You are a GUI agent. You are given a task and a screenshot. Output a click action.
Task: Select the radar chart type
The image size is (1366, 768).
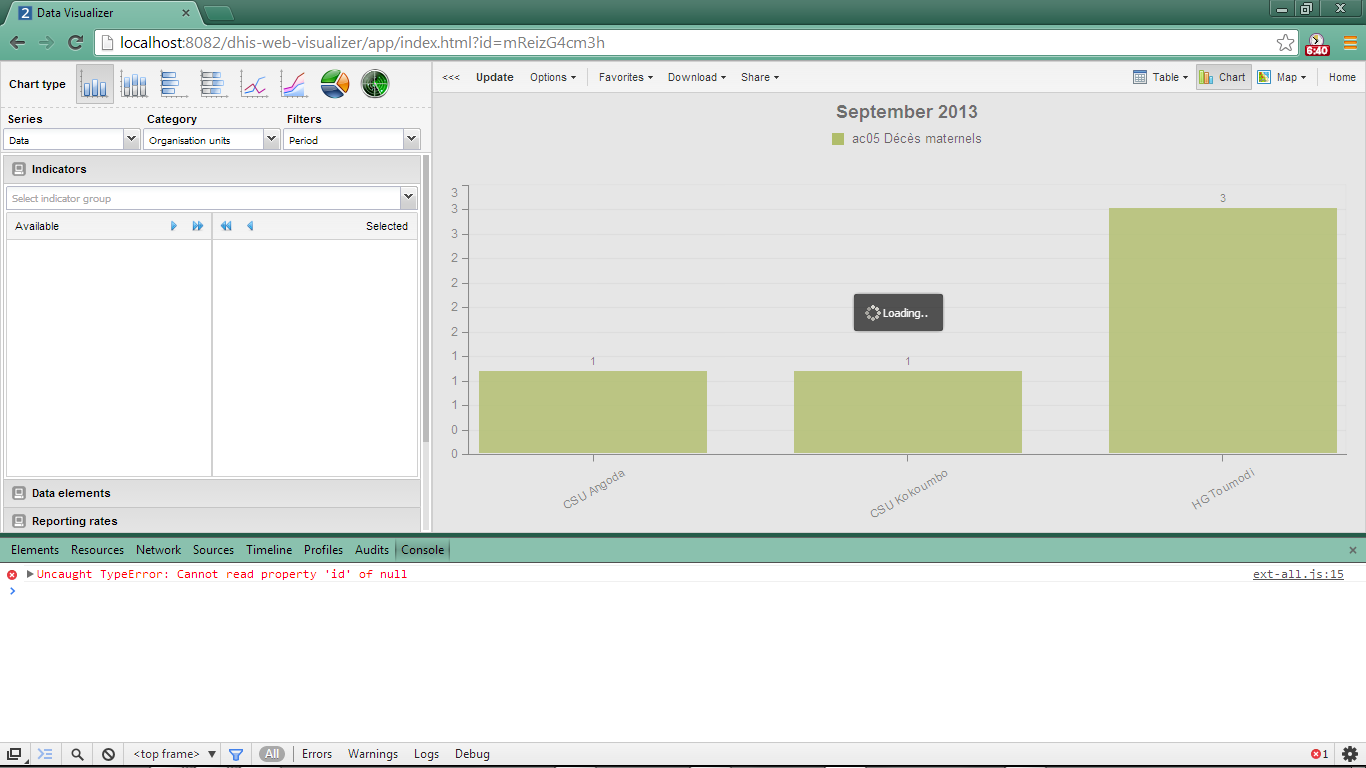tap(375, 85)
